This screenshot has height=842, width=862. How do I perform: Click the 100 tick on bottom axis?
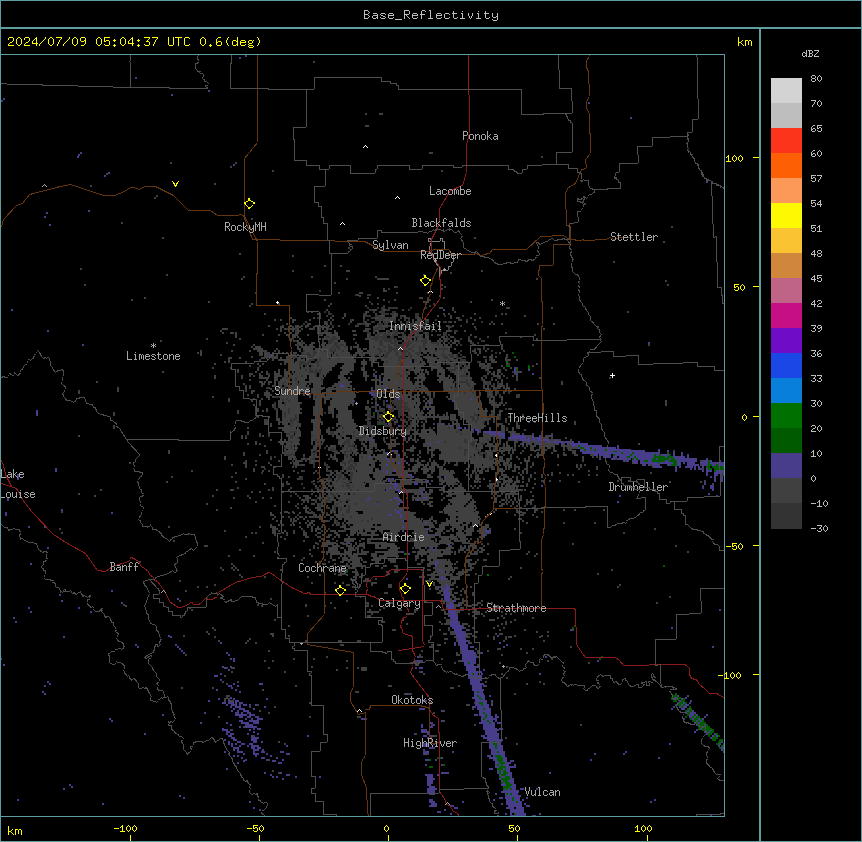click(643, 829)
